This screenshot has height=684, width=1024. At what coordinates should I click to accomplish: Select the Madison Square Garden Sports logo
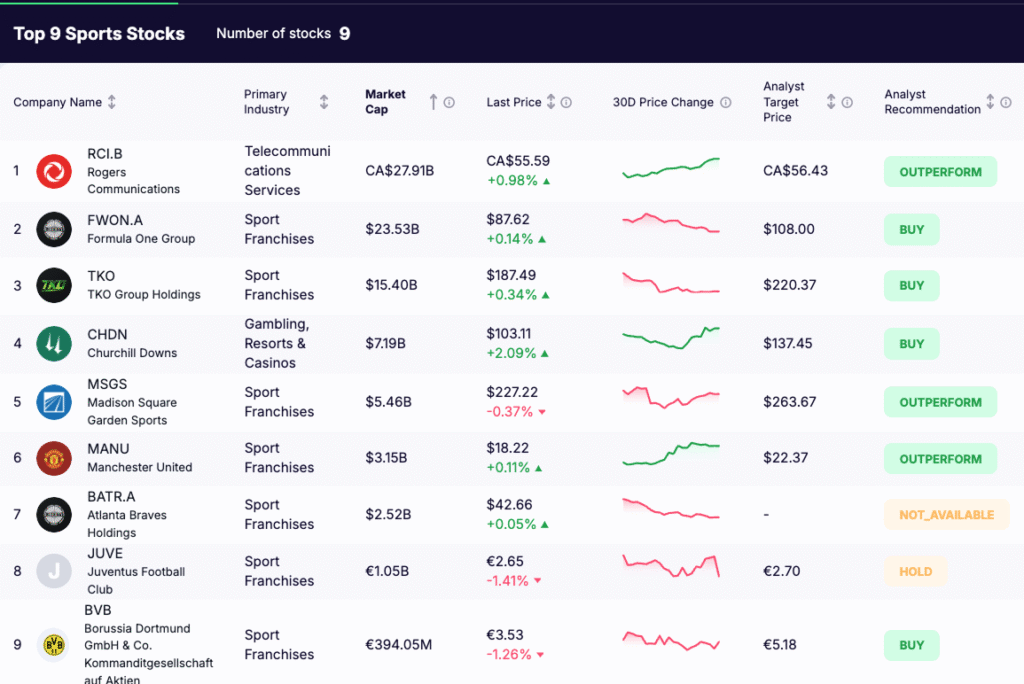tap(53, 401)
